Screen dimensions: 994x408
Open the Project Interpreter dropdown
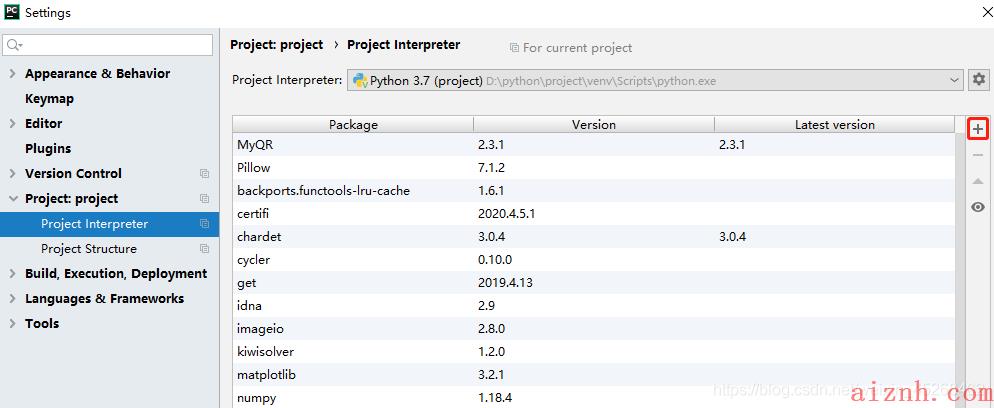(x=655, y=80)
